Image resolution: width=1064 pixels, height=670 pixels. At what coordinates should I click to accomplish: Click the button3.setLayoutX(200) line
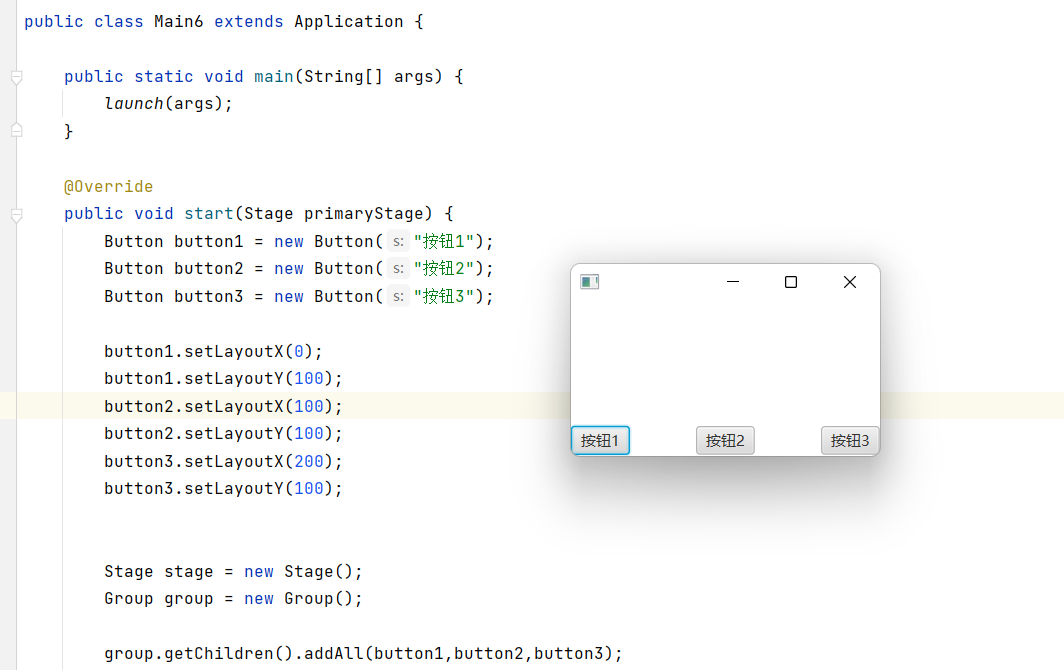click(223, 462)
